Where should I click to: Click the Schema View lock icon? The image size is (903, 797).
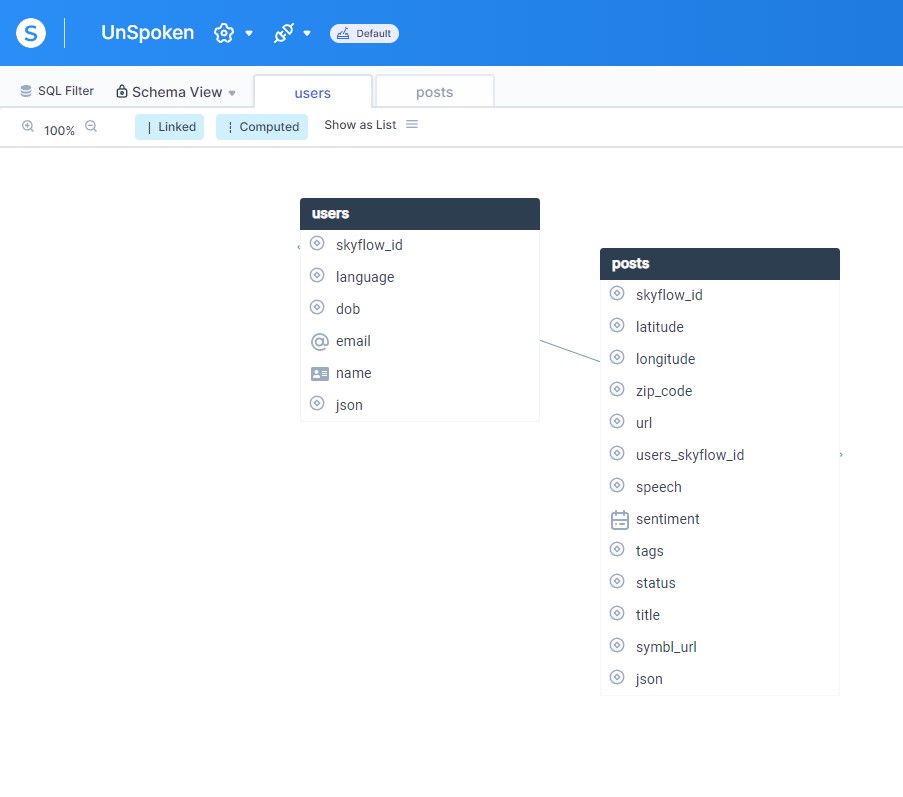pyautogui.click(x=122, y=92)
